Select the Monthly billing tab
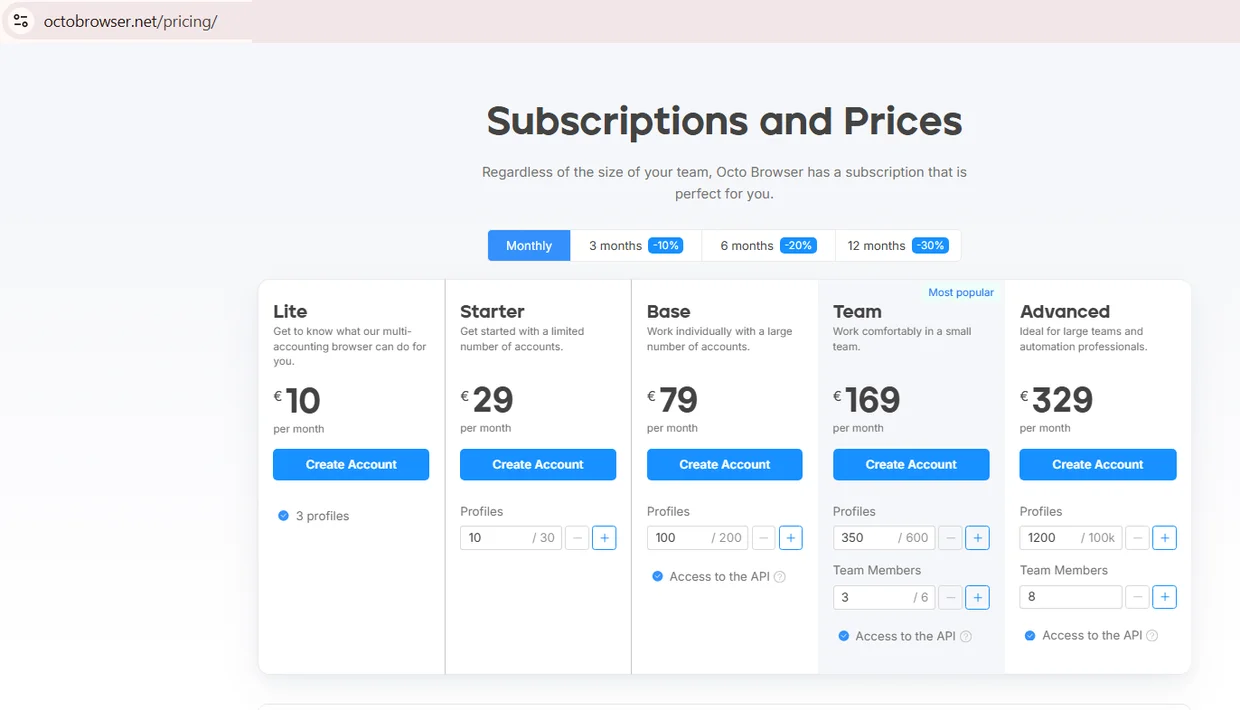 529,245
